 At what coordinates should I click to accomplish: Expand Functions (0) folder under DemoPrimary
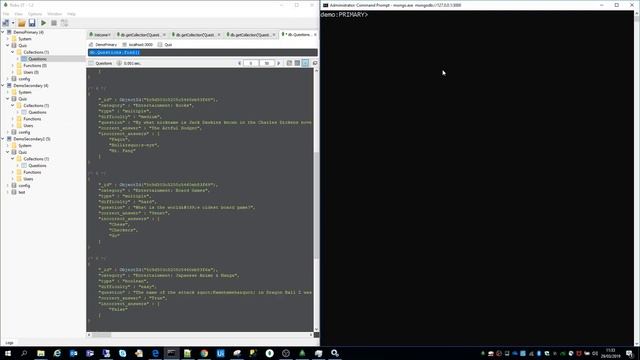click(x=13, y=65)
